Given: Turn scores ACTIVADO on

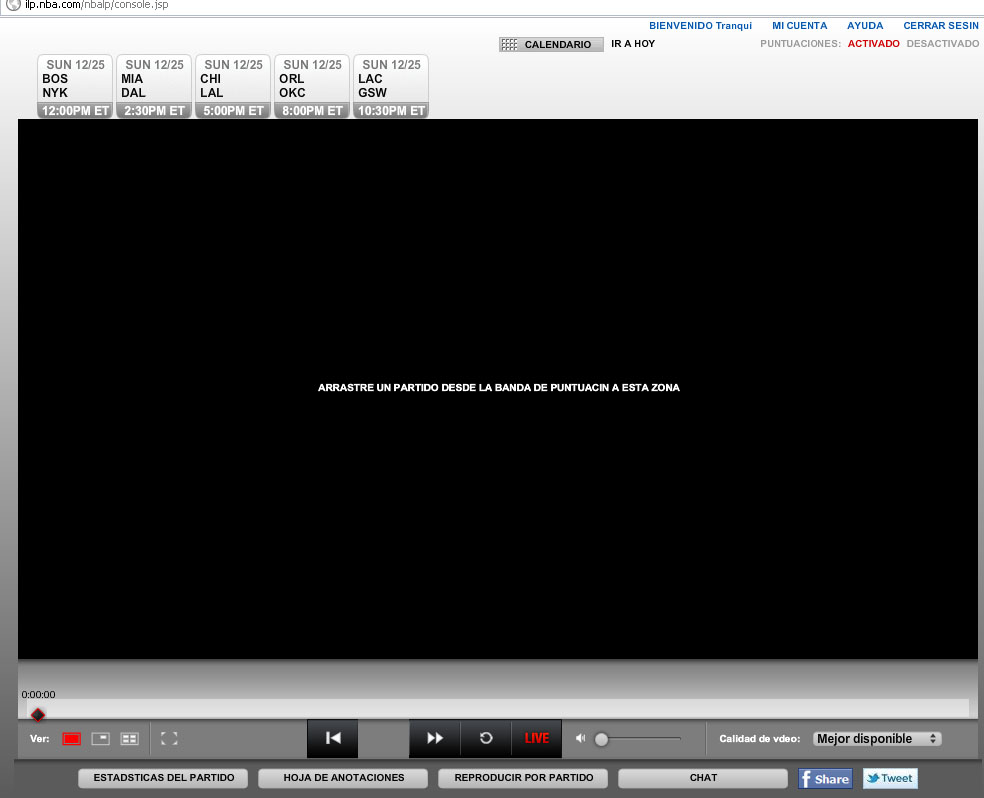Looking at the screenshot, I should click(x=873, y=44).
